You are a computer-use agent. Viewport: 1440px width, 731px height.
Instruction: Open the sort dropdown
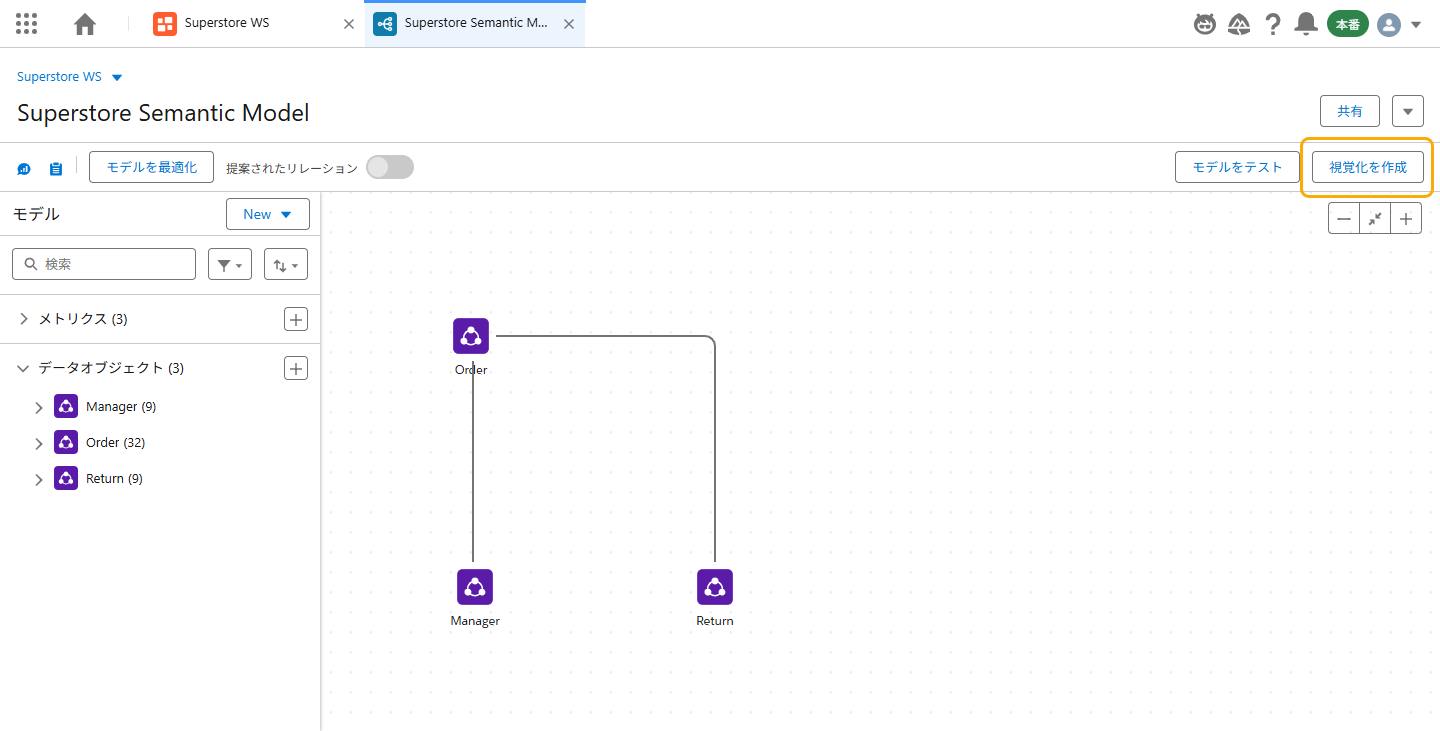(286, 264)
